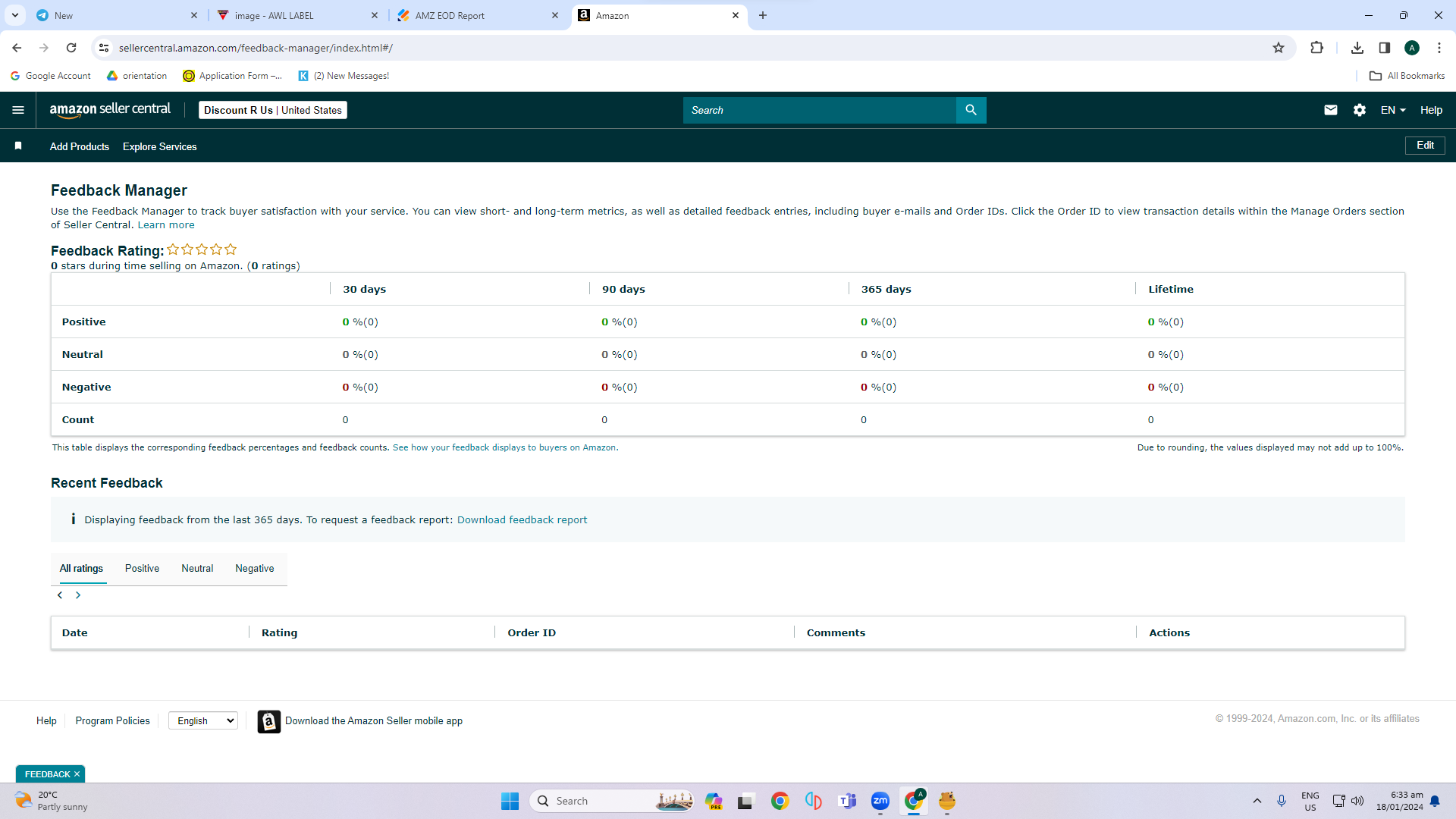
Task: Switch to the Negative feedback tab
Action: [x=255, y=569]
